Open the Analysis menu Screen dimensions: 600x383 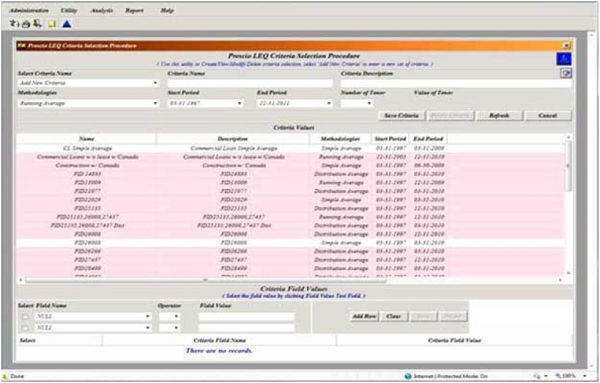pos(101,10)
